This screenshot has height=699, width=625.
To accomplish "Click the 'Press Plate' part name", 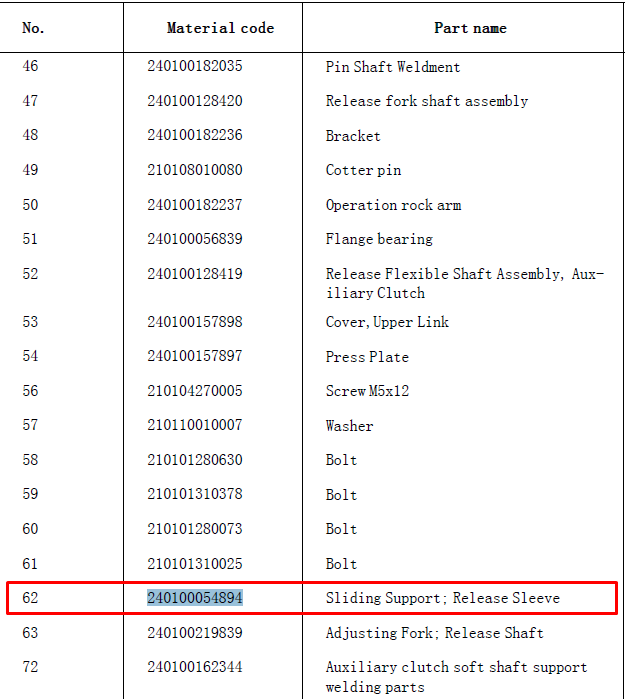I will tap(367, 357).
